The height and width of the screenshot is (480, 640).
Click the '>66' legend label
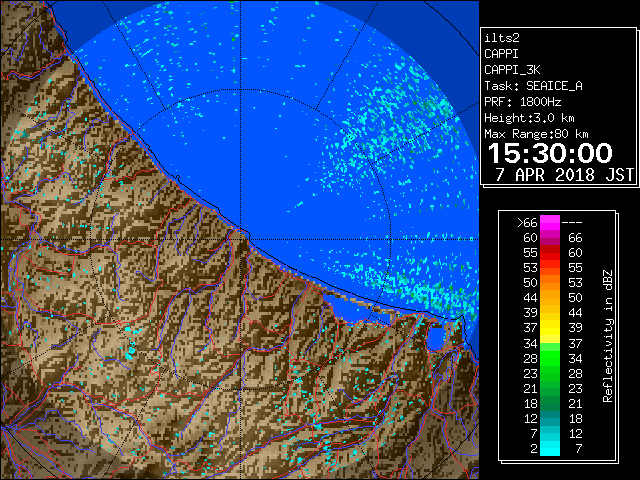coord(527,223)
